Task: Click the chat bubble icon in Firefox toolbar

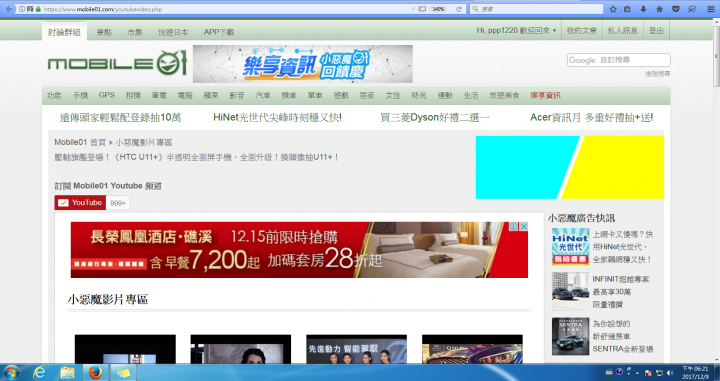Action: (692, 9)
